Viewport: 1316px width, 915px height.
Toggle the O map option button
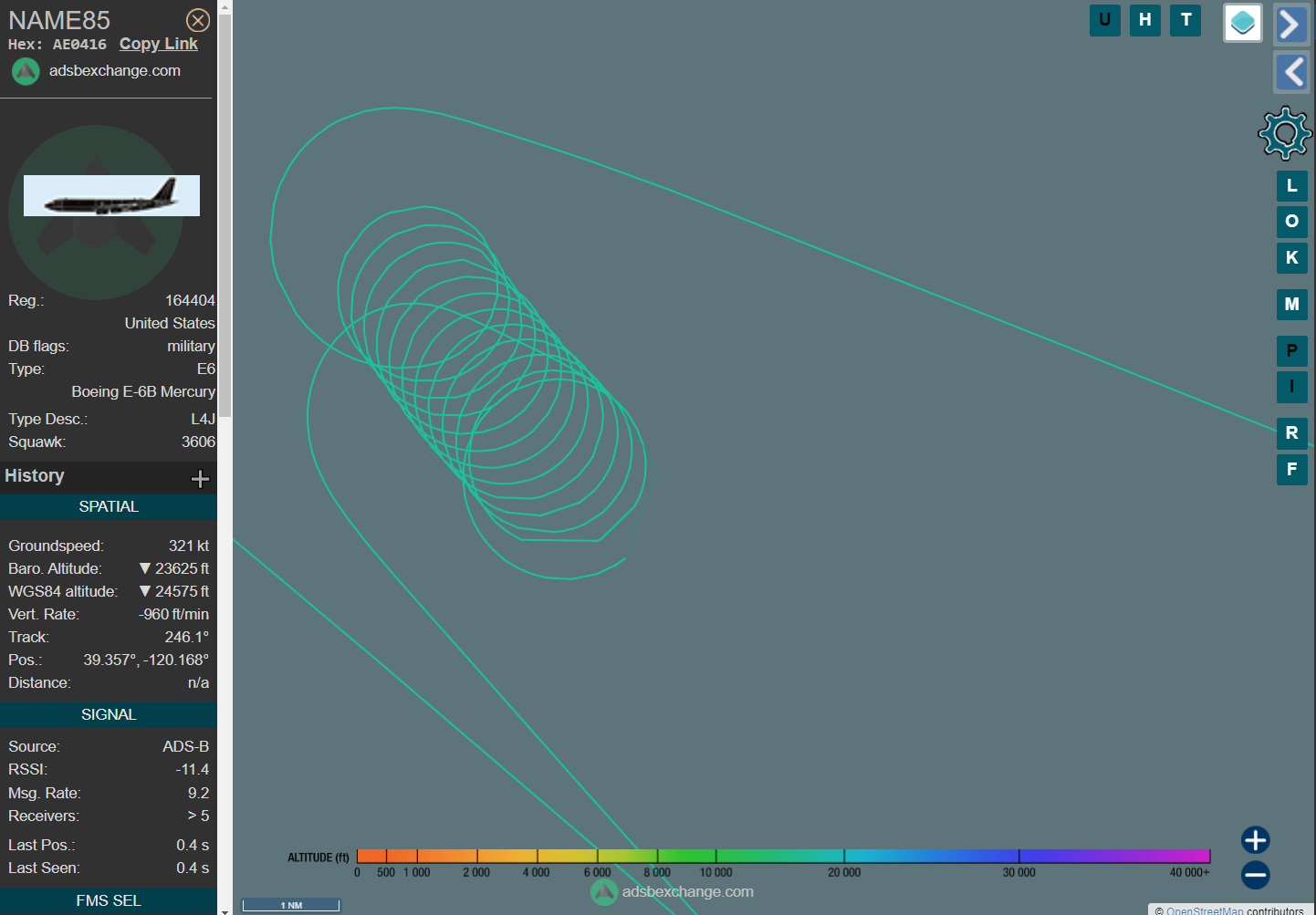click(1292, 222)
